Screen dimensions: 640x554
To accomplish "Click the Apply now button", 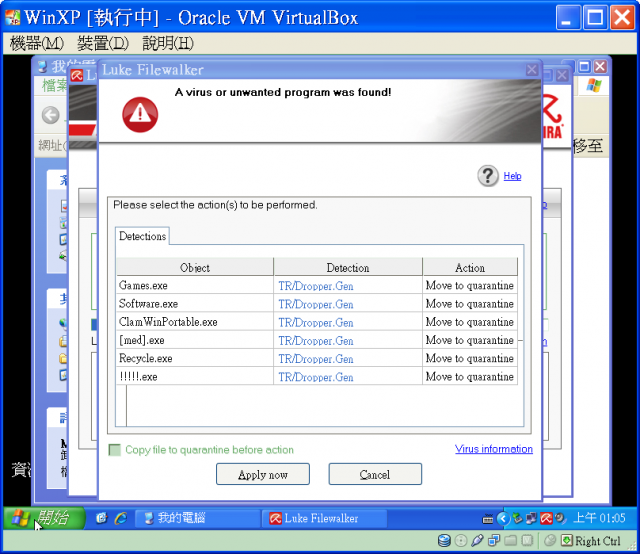I will 263,474.
